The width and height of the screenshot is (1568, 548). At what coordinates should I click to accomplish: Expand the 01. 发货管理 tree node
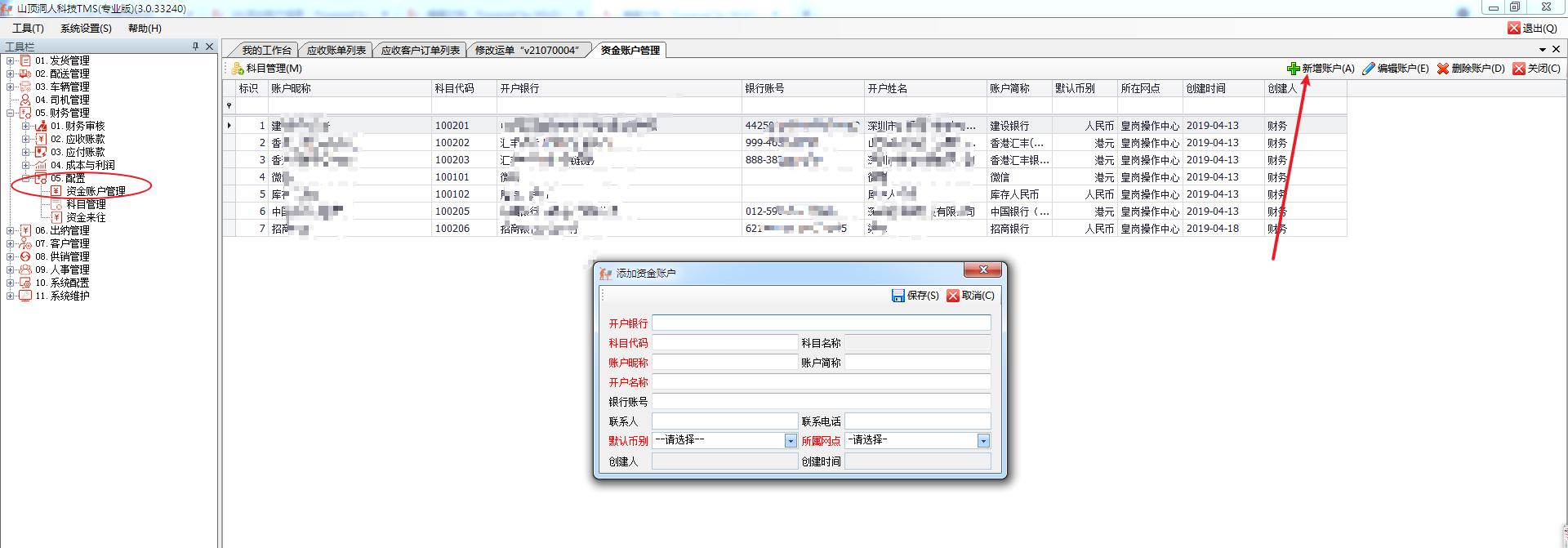point(10,60)
